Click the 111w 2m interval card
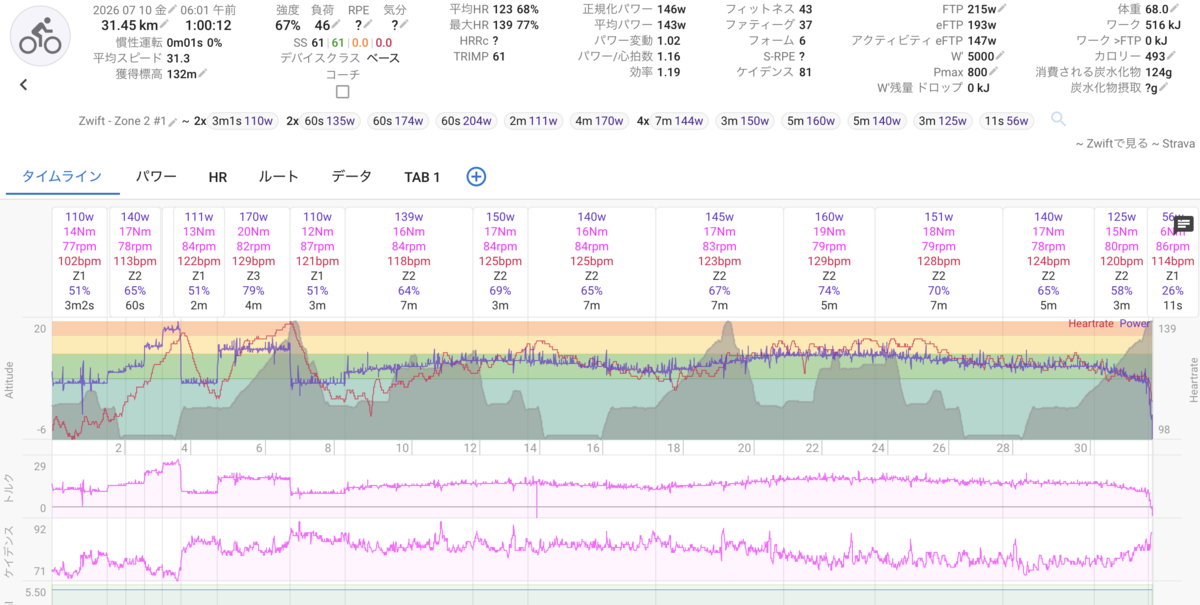The width and height of the screenshot is (1200, 605). click(x=199, y=262)
